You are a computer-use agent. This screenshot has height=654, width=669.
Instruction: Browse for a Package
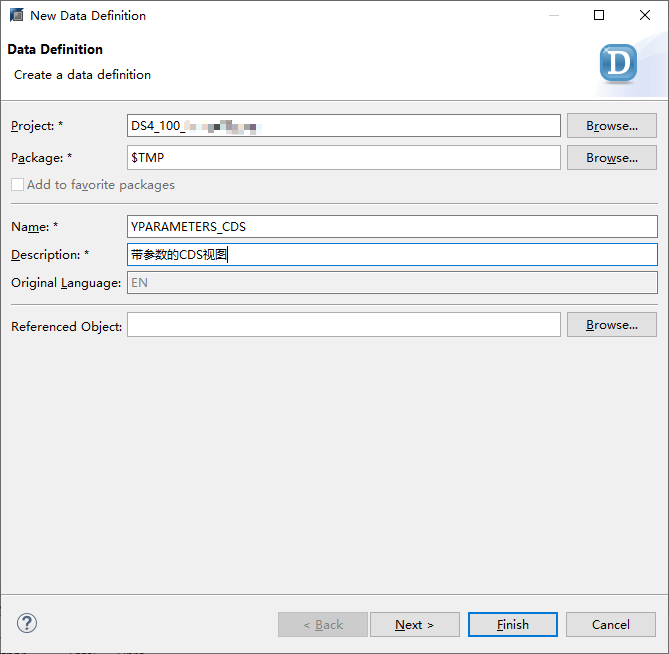tap(611, 158)
